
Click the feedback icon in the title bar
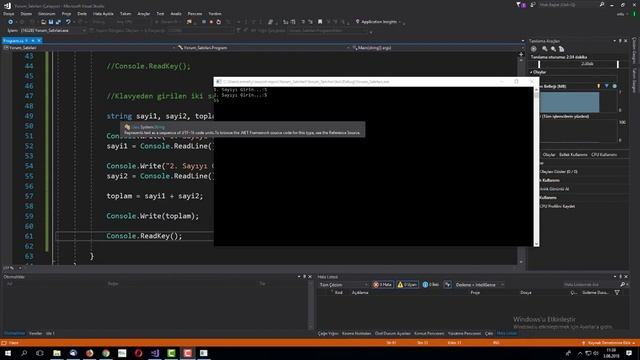533,5
